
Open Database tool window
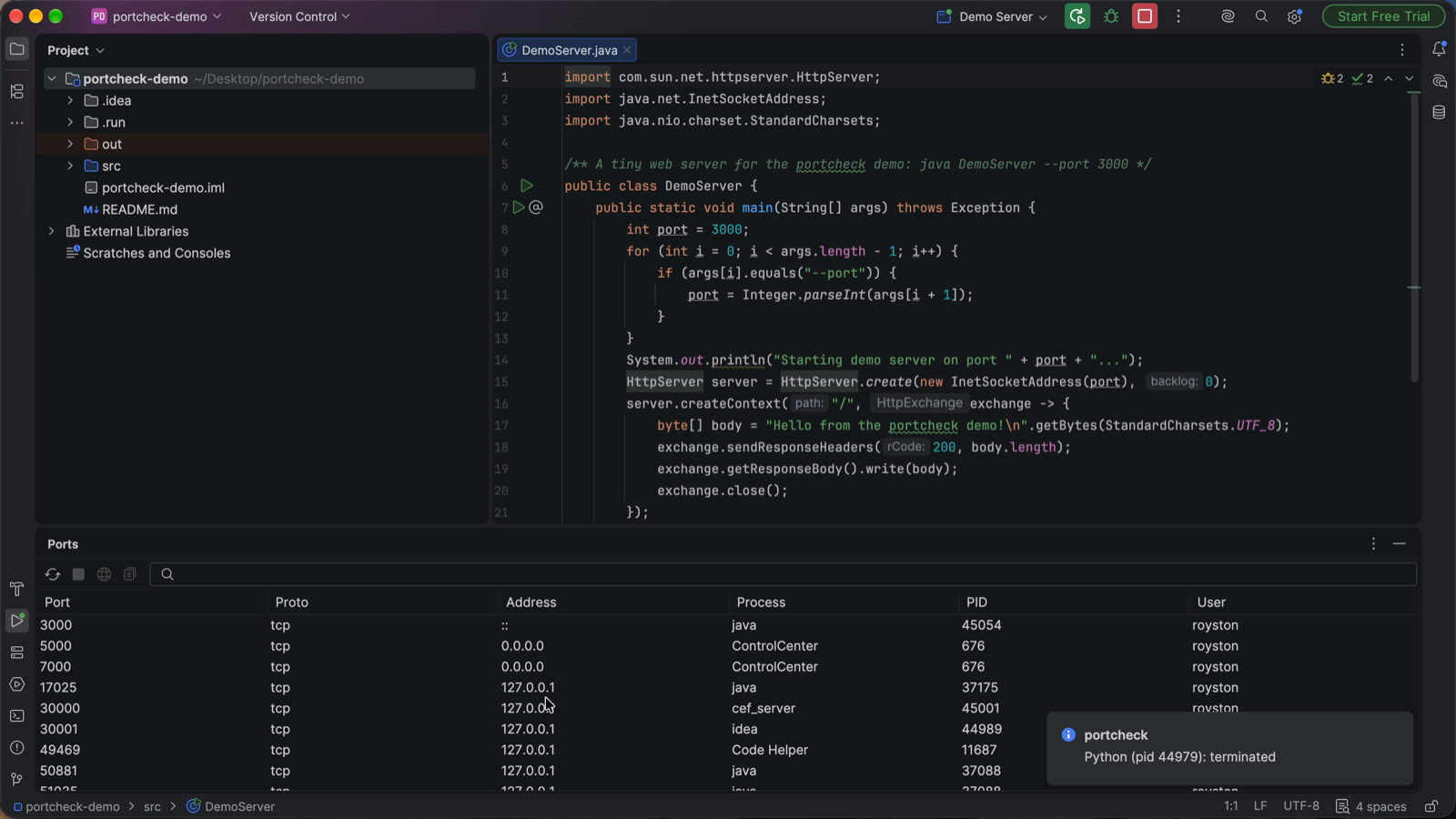pos(1439,113)
